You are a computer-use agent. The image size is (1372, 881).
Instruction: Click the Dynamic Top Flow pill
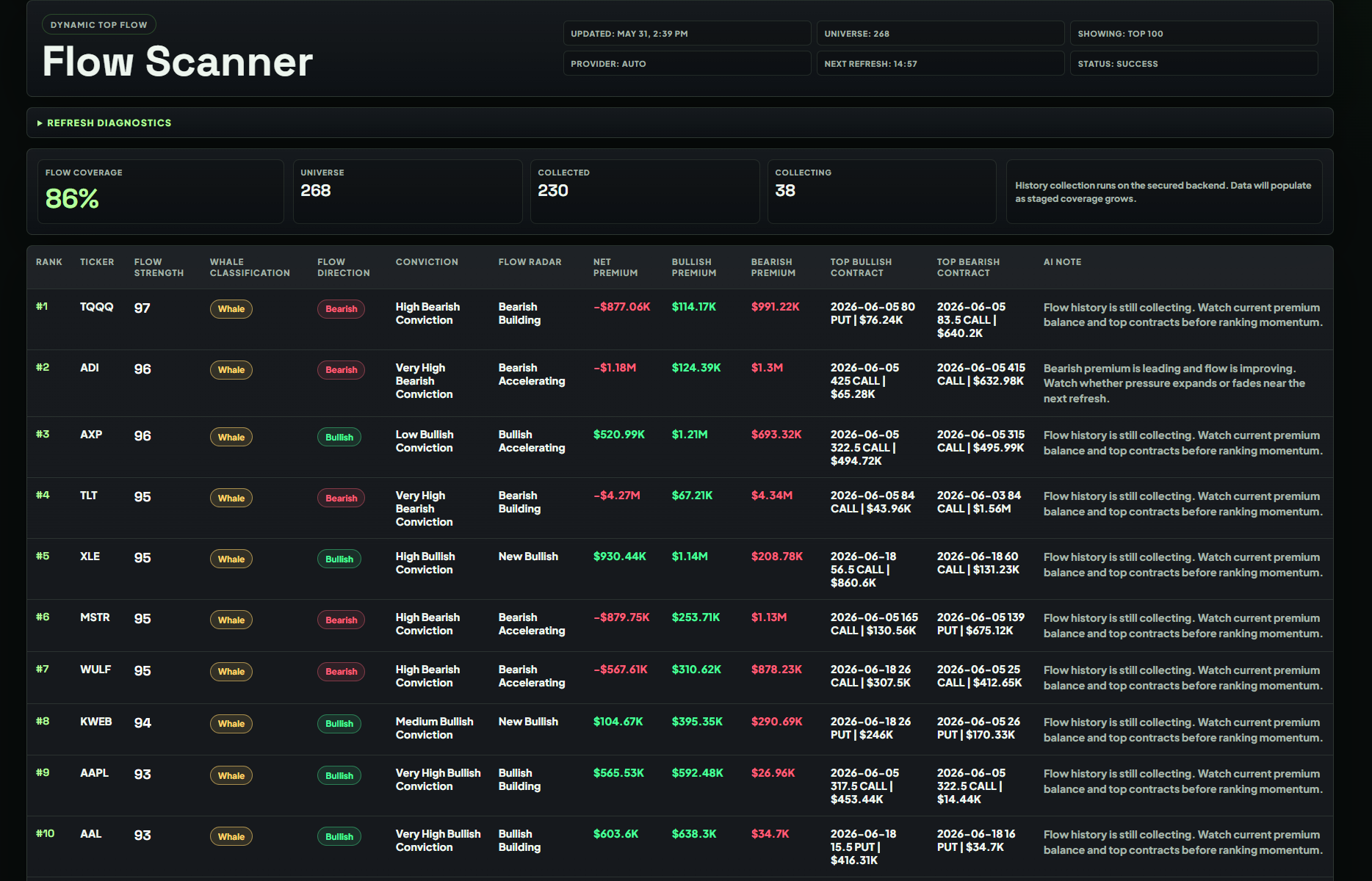coord(98,25)
